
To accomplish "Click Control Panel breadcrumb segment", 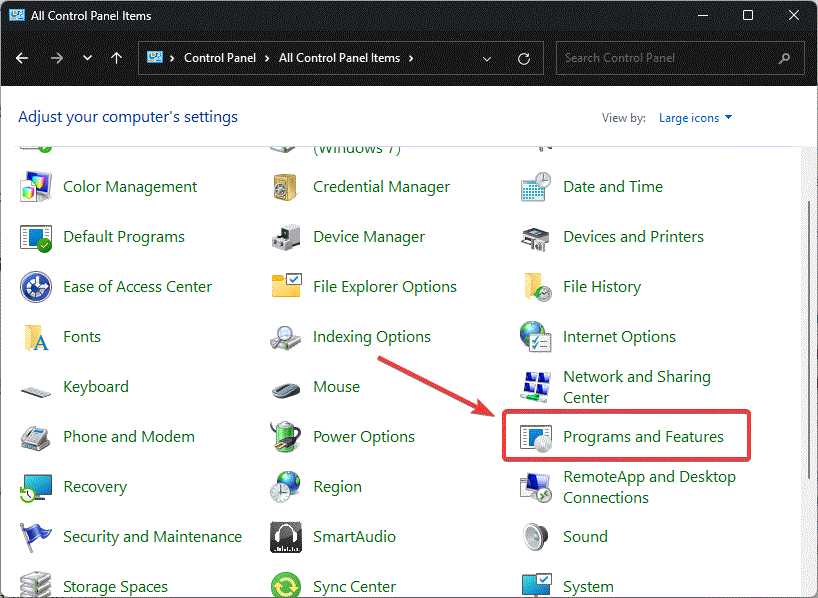I will [220, 58].
